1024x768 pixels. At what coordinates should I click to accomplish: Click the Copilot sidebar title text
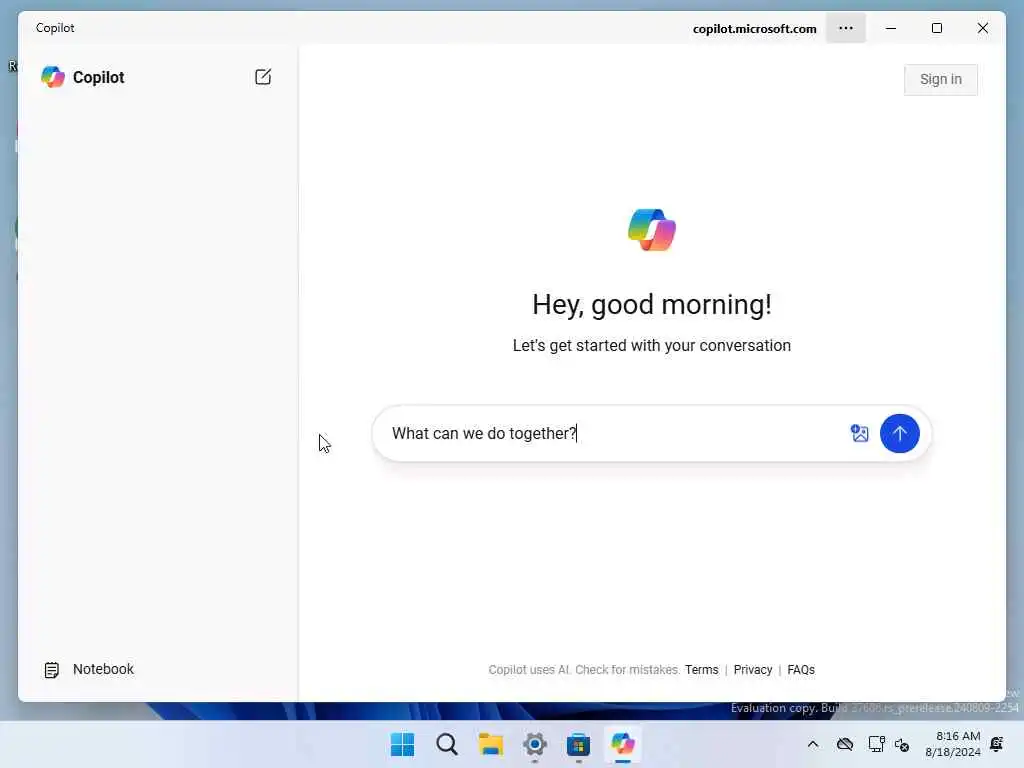(x=99, y=77)
